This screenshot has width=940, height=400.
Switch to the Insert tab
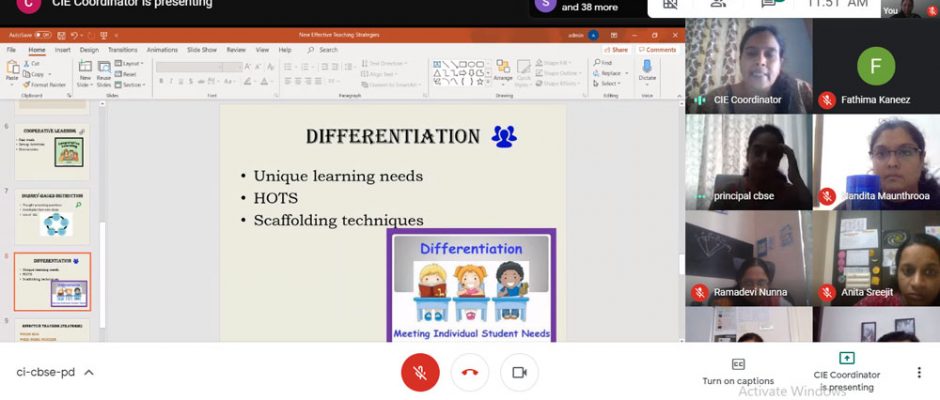pyautogui.click(x=63, y=50)
